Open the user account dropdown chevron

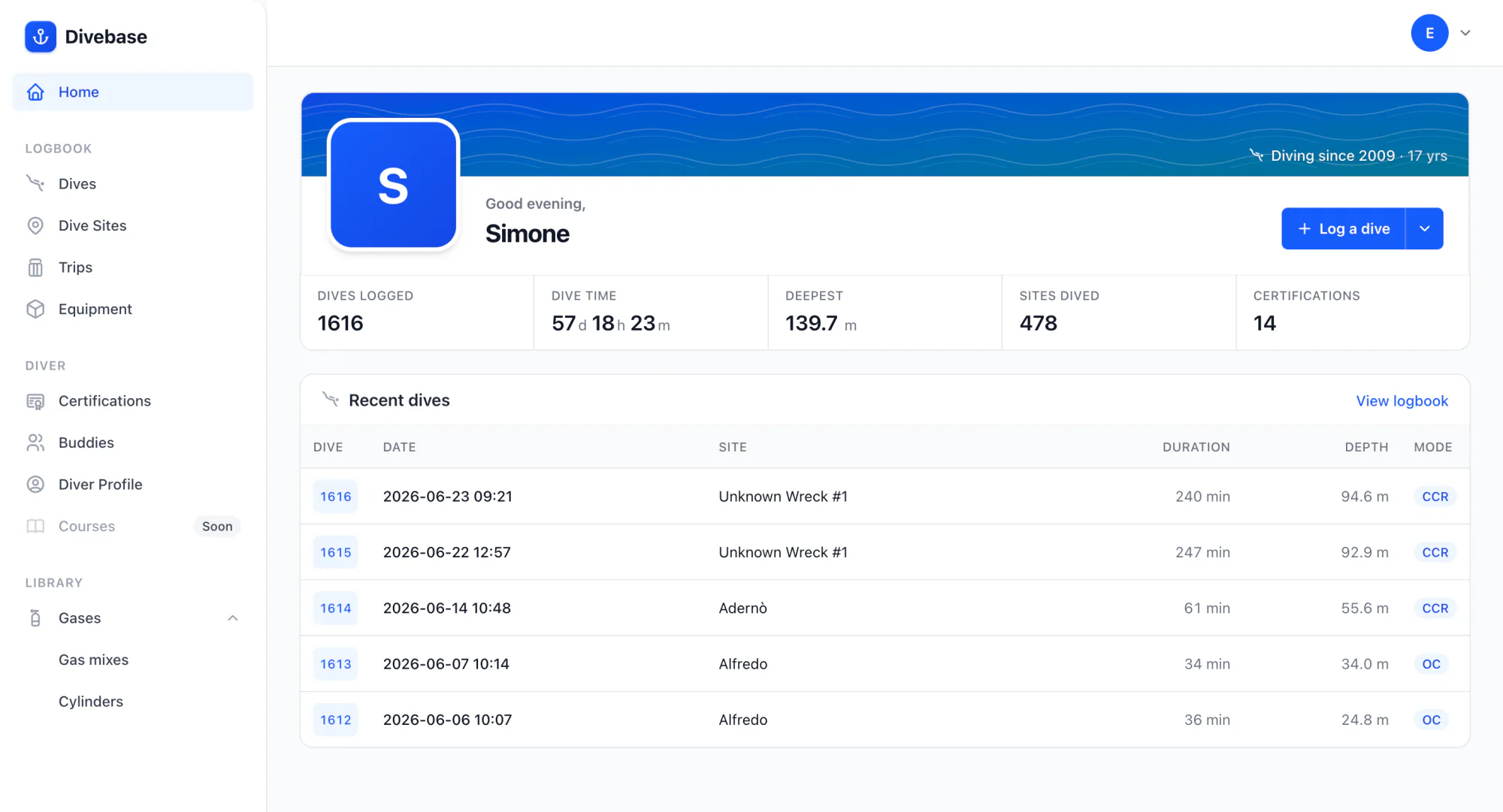(1465, 33)
